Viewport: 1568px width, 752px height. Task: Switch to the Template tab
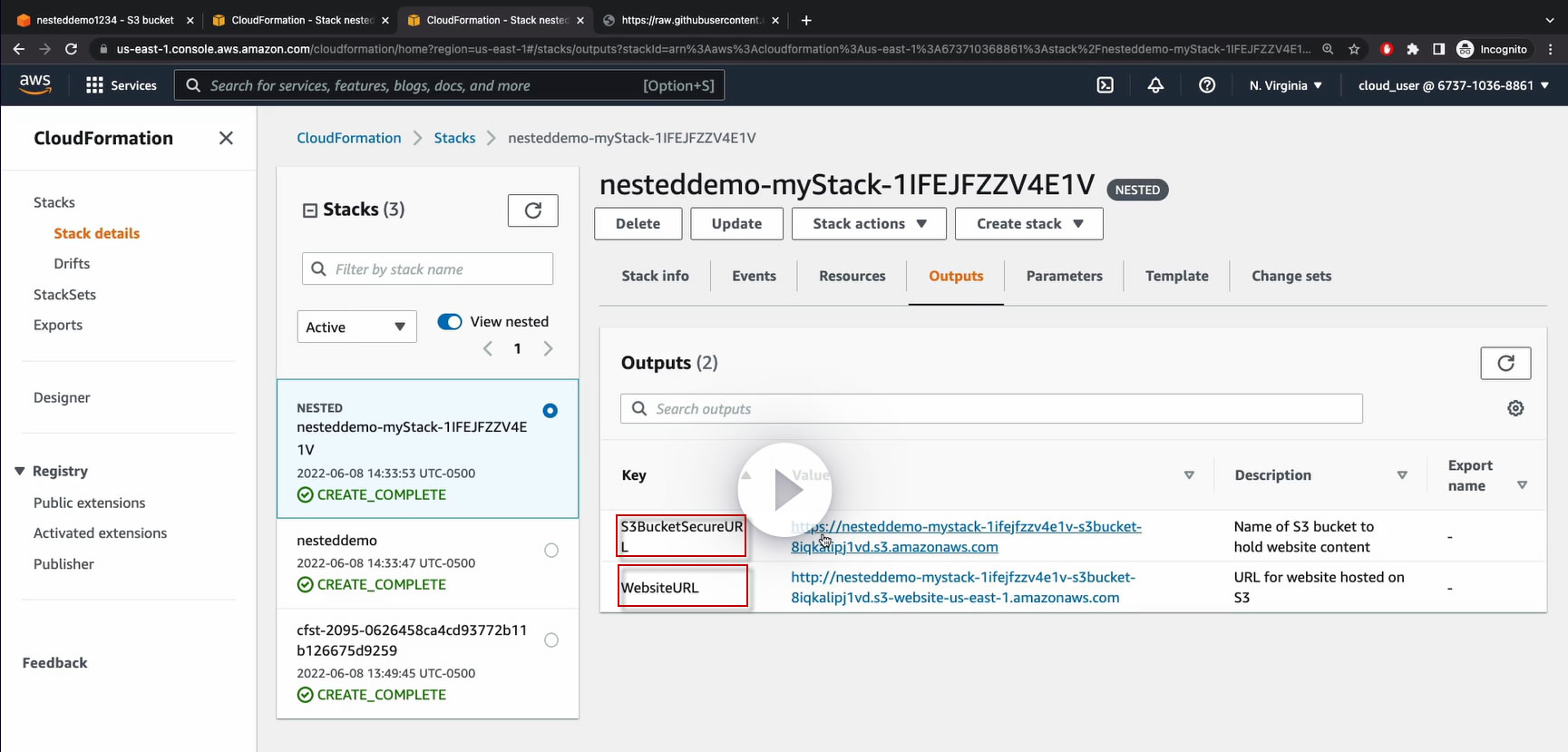click(1176, 276)
